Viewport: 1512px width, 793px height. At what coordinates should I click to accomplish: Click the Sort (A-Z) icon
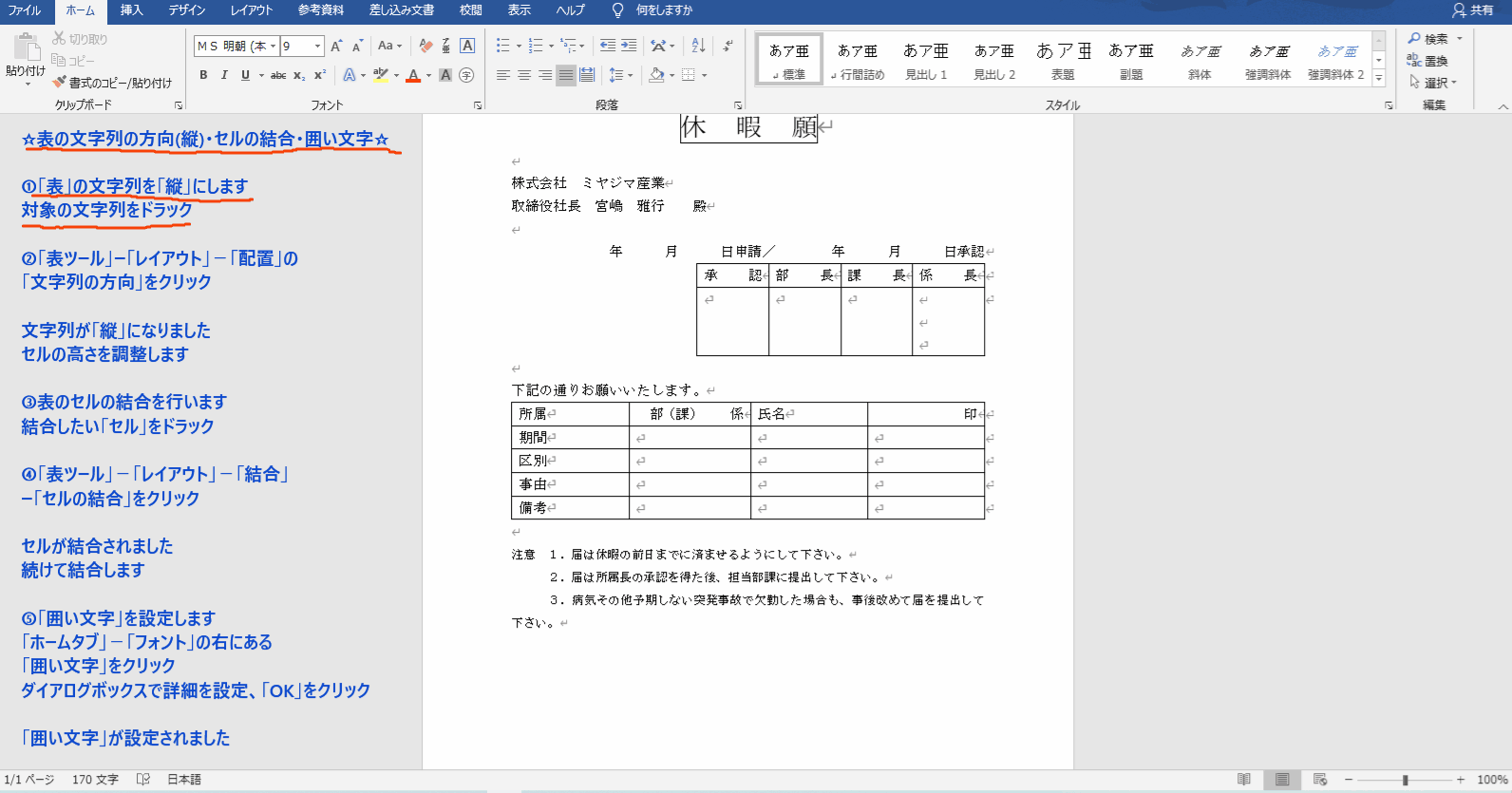tap(698, 46)
